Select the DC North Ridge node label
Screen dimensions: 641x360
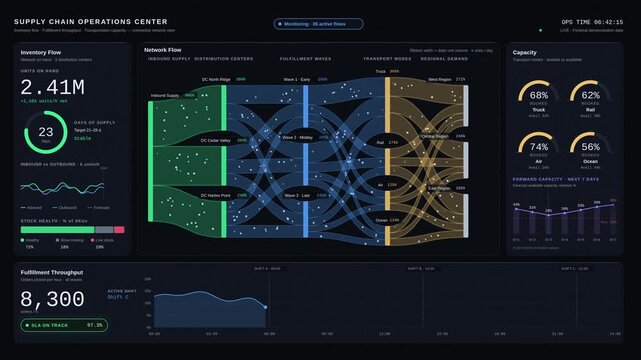pos(216,79)
